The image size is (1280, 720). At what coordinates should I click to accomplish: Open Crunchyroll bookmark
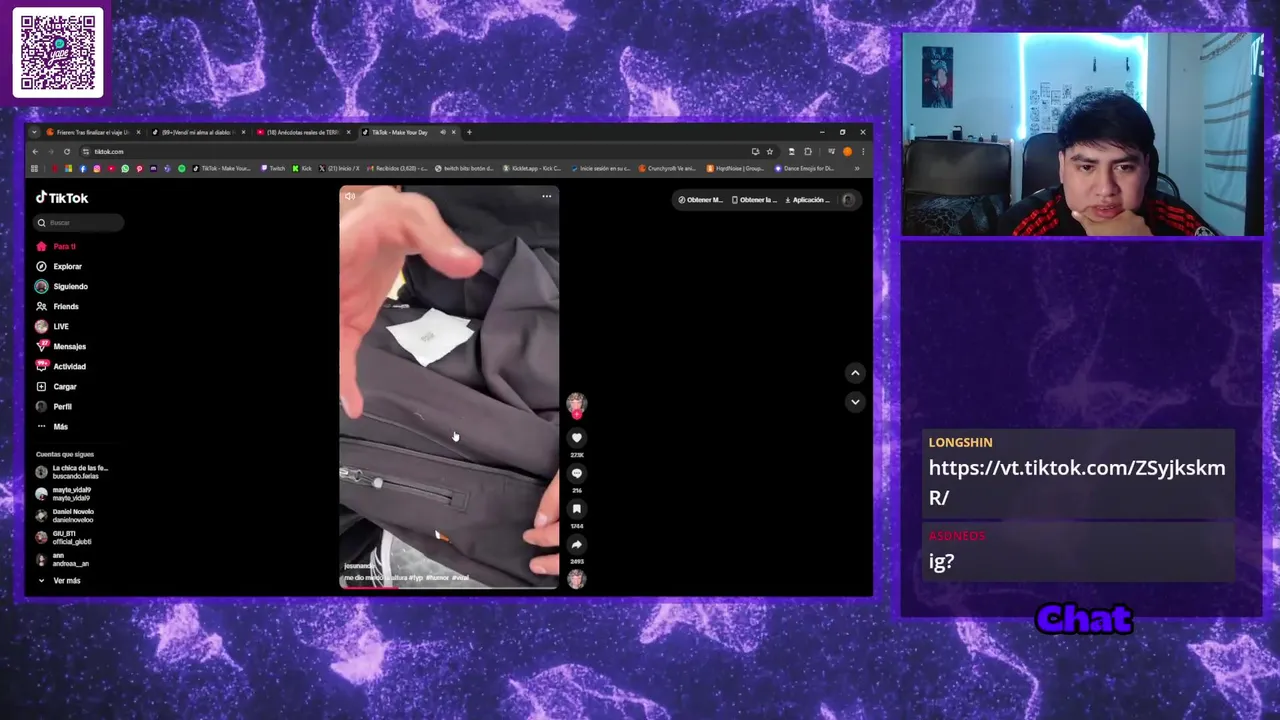tap(666, 168)
